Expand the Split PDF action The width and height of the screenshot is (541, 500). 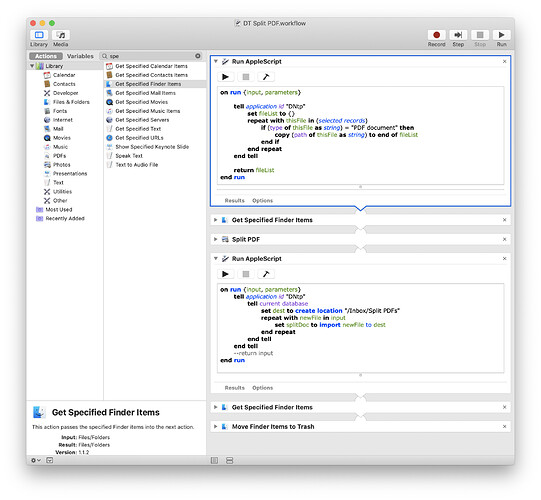point(216,239)
